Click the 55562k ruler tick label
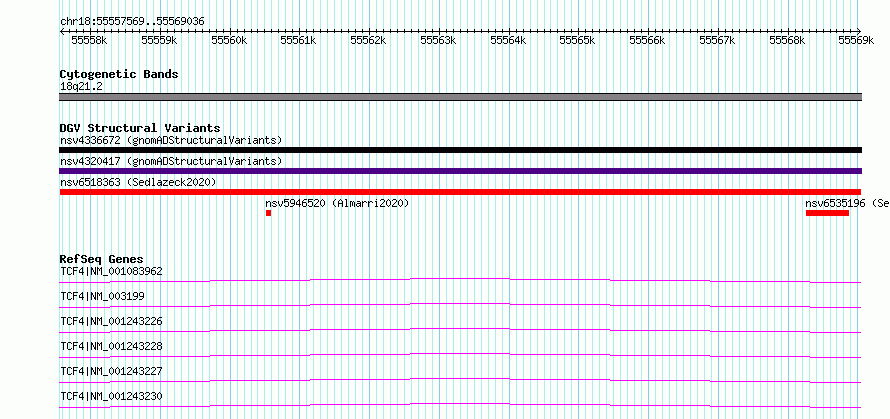890x419 pixels. pos(369,40)
